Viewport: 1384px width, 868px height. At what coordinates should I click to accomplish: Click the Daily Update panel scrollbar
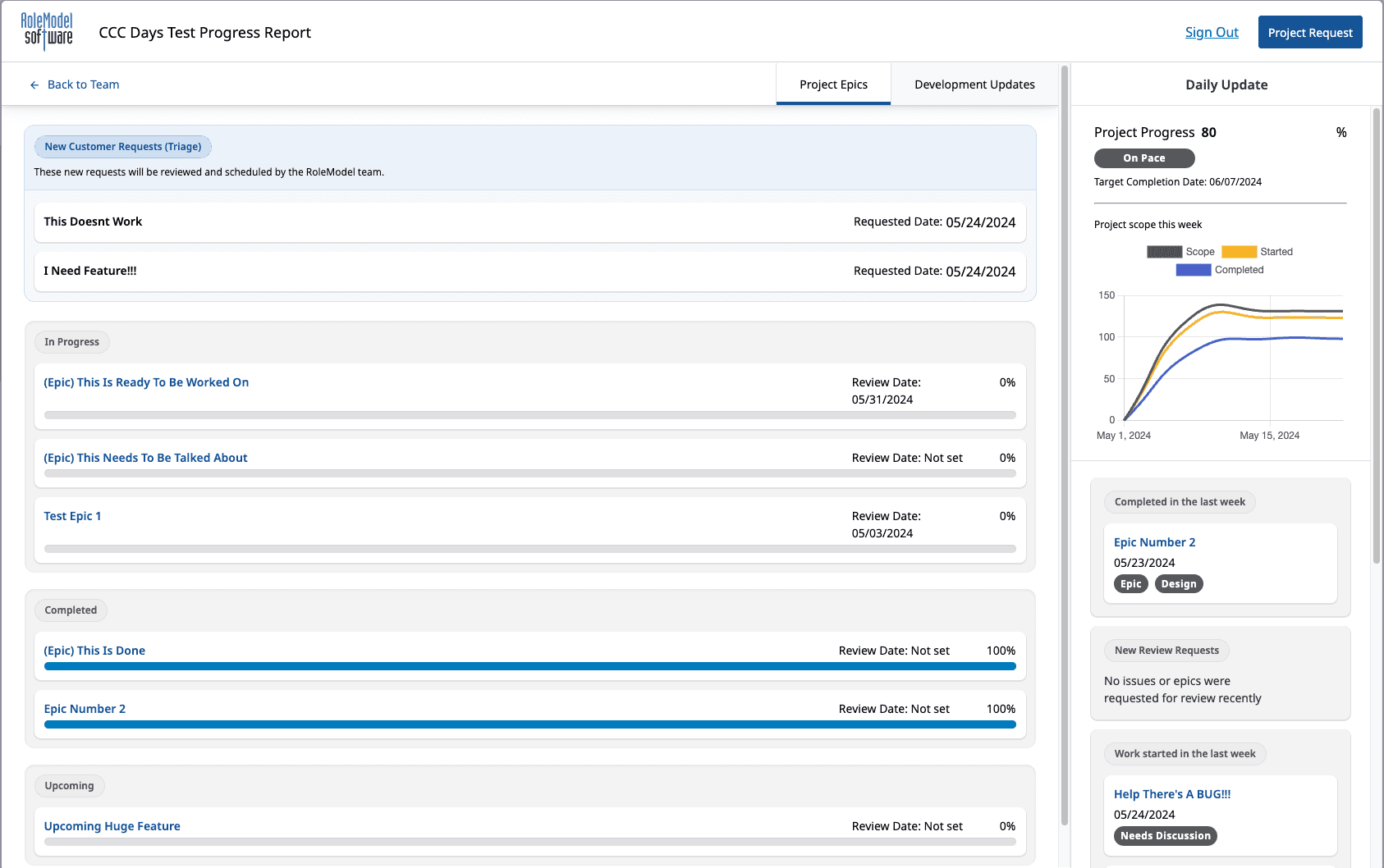coord(1377,336)
